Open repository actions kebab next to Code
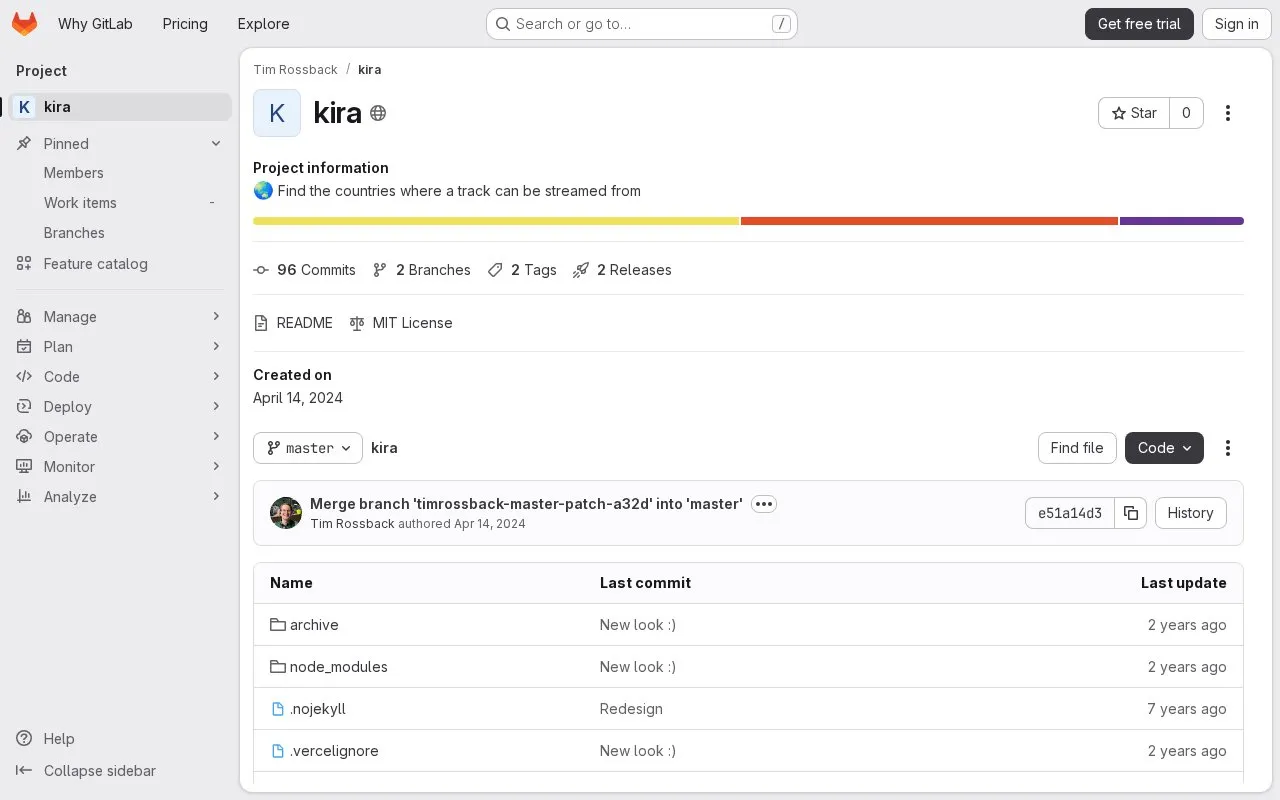Screen dimensions: 1280x800 tap(1228, 448)
